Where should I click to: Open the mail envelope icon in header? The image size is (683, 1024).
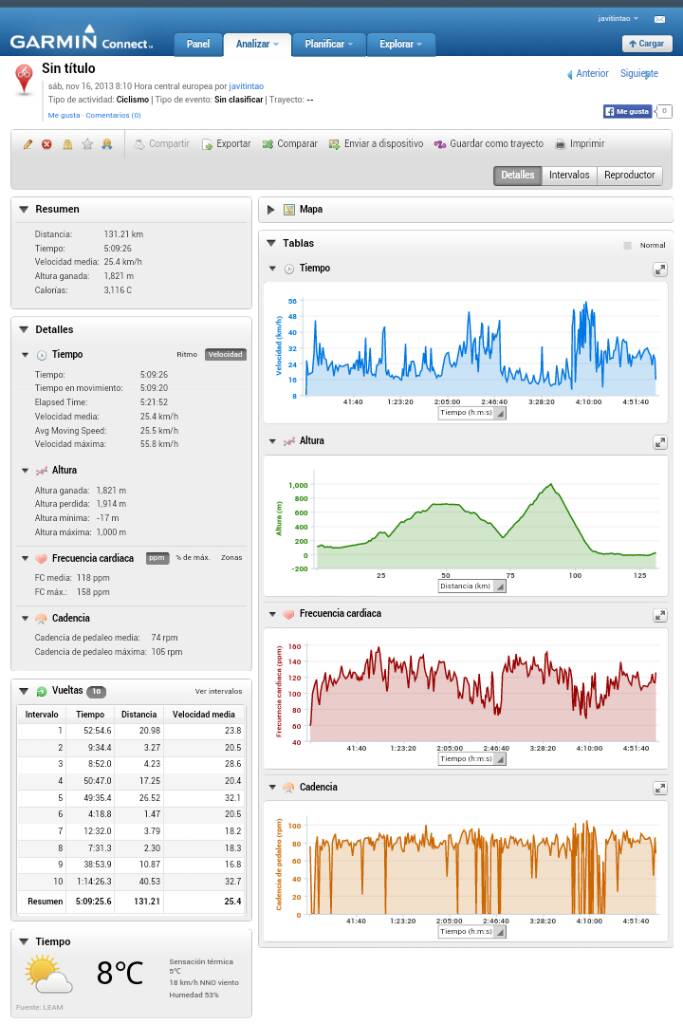point(659,19)
